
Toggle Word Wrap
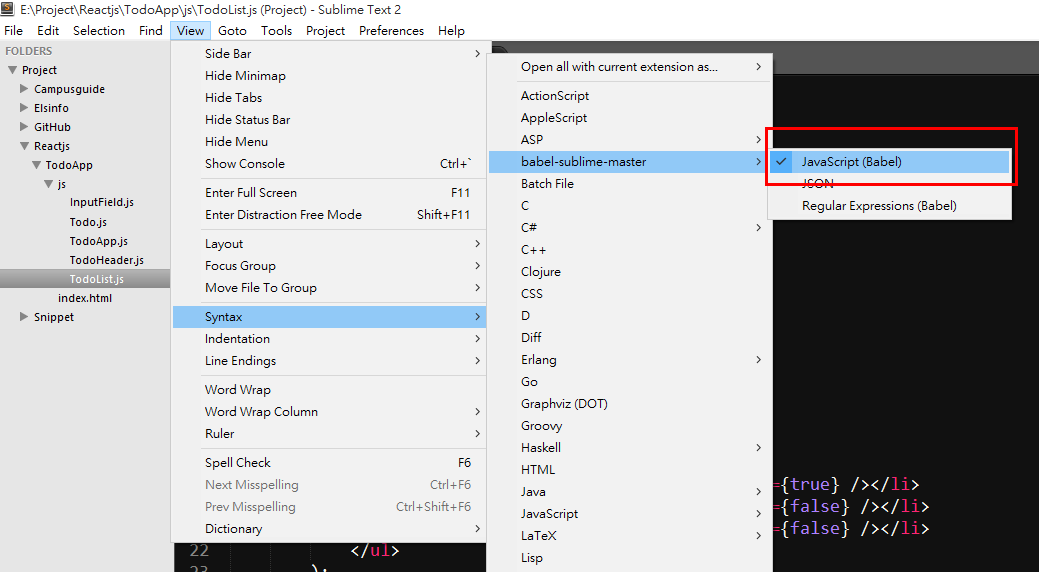coord(329,390)
